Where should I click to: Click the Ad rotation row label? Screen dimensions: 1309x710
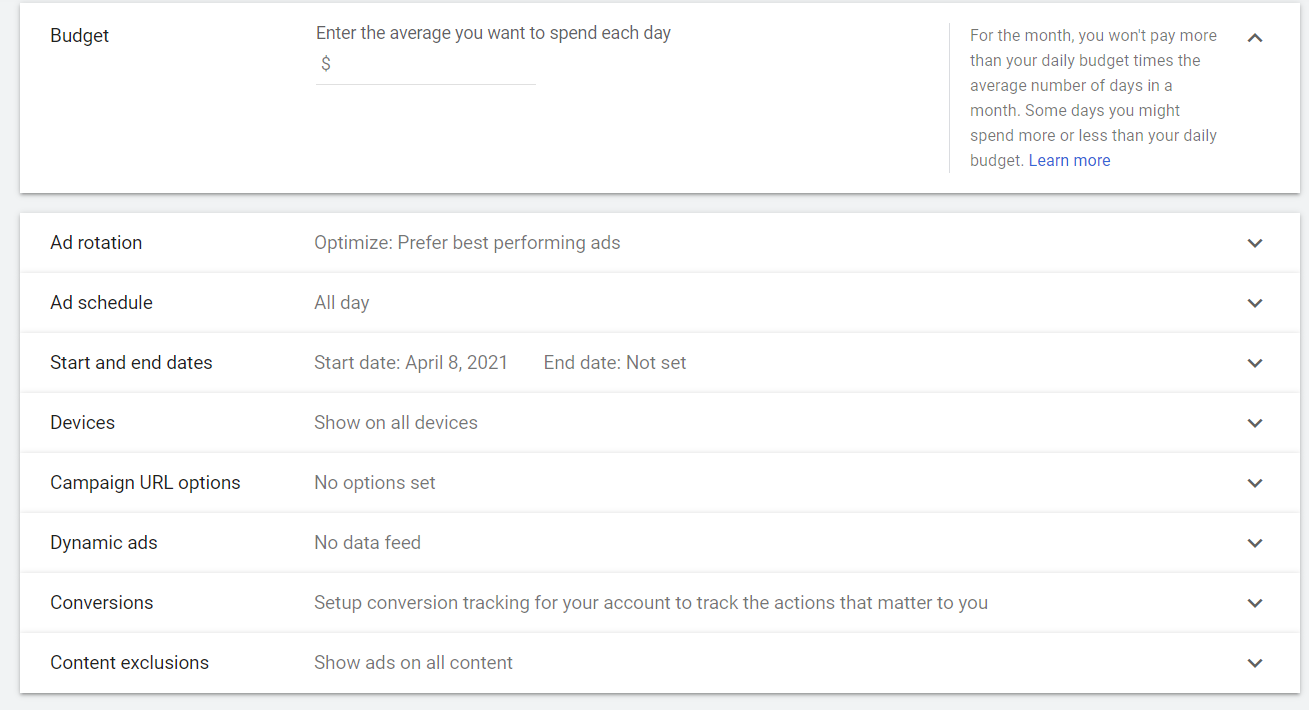[96, 243]
